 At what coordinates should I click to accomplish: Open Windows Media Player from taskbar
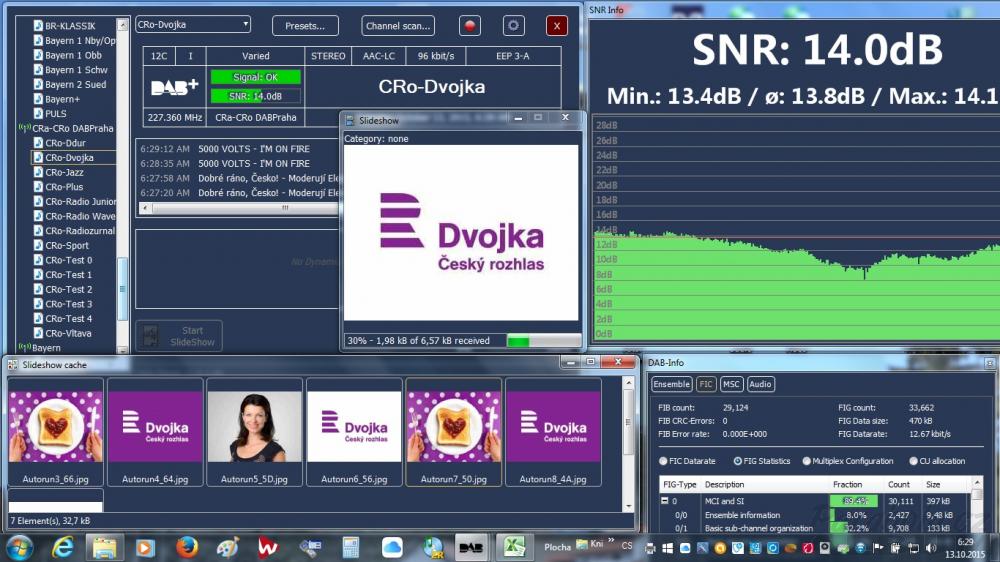point(145,547)
